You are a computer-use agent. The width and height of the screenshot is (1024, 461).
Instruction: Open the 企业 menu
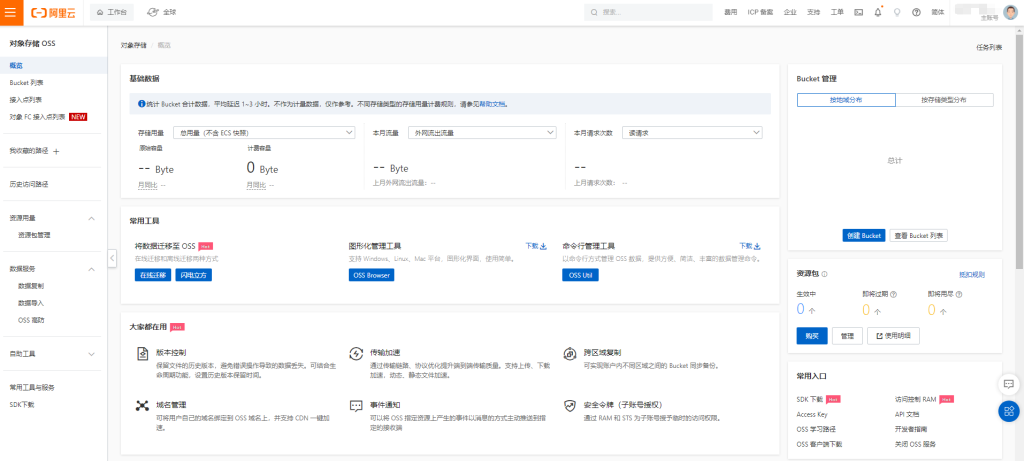(x=790, y=12)
